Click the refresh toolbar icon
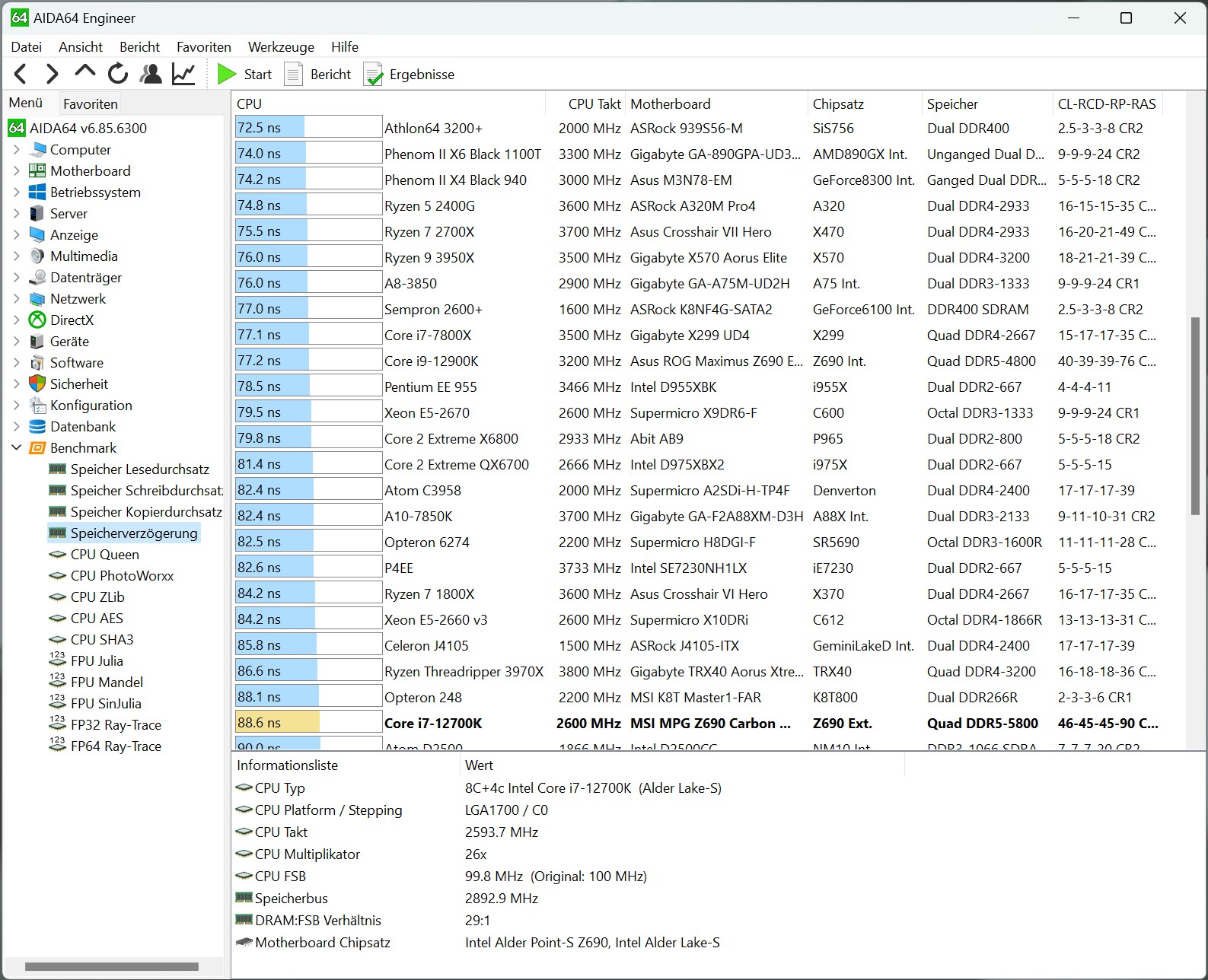 pos(117,74)
